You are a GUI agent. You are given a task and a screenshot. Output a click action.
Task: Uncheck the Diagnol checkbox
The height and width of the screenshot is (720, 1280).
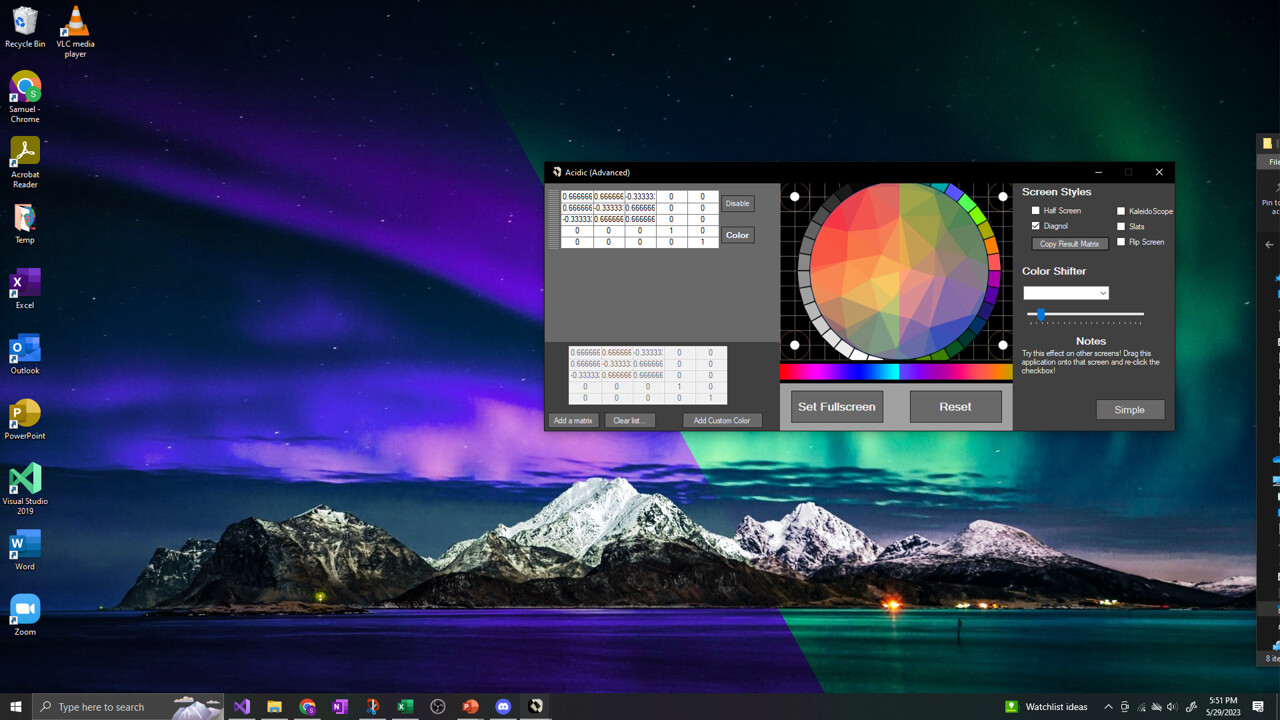(1035, 226)
